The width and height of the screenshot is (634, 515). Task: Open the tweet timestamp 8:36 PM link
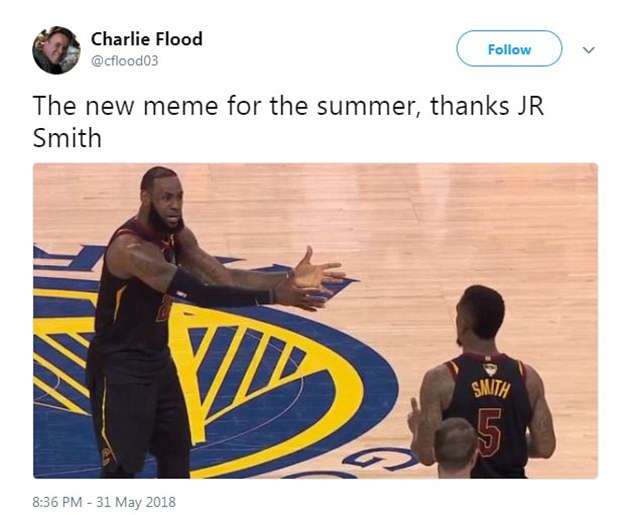coord(57,502)
